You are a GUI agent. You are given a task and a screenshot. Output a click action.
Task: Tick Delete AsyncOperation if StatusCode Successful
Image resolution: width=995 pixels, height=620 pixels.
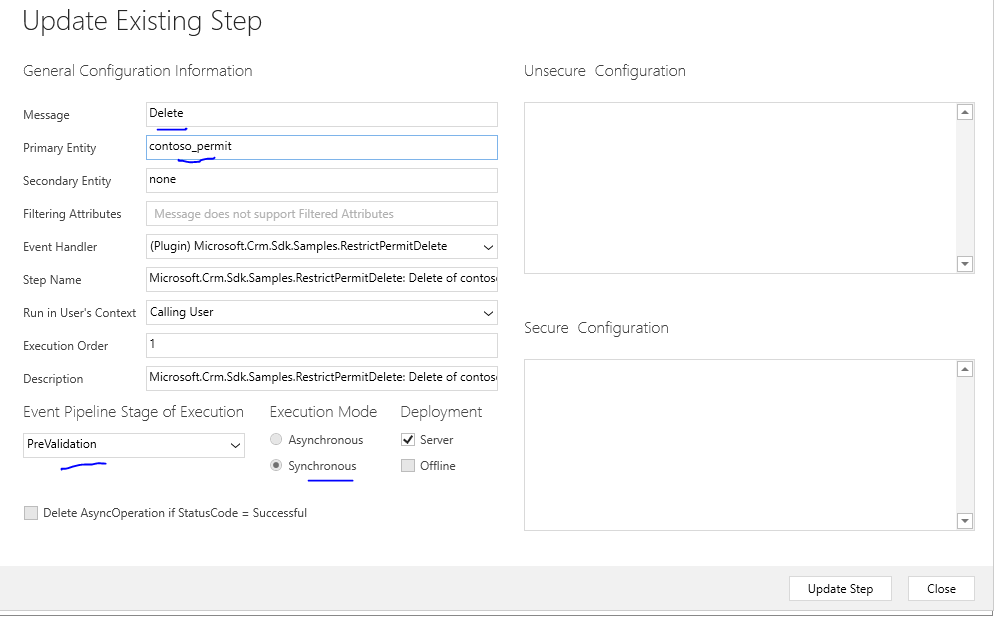click(x=30, y=513)
